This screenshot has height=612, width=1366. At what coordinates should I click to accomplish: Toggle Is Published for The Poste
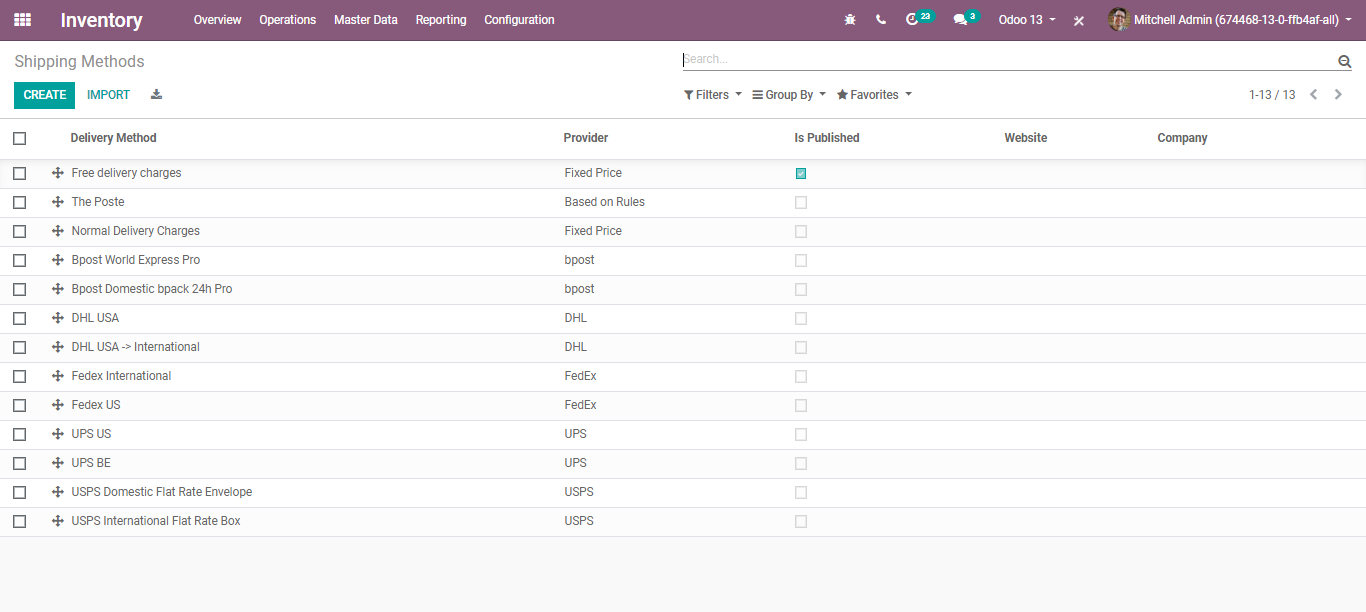click(x=801, y=202)
